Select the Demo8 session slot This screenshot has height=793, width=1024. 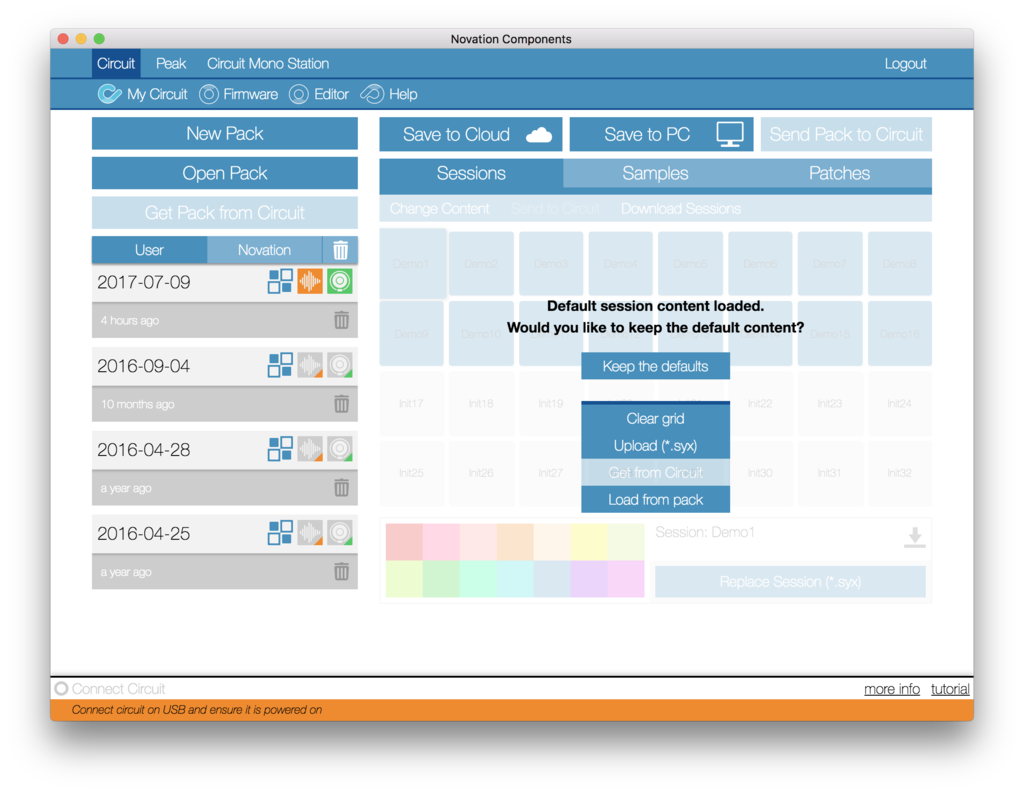point(899,264)
